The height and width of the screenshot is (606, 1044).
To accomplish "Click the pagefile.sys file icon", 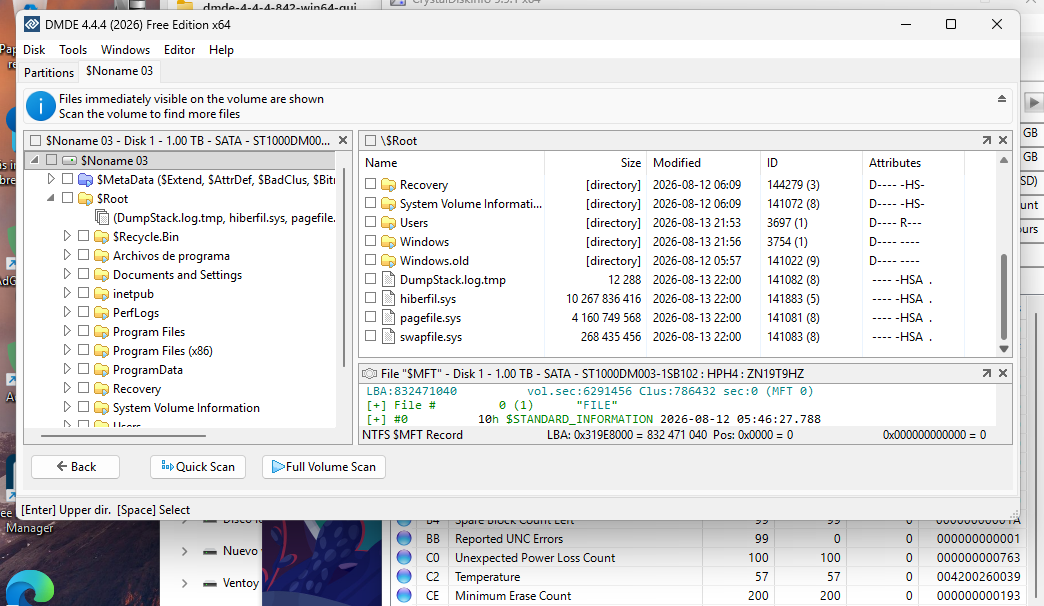I will pos(388,318).
